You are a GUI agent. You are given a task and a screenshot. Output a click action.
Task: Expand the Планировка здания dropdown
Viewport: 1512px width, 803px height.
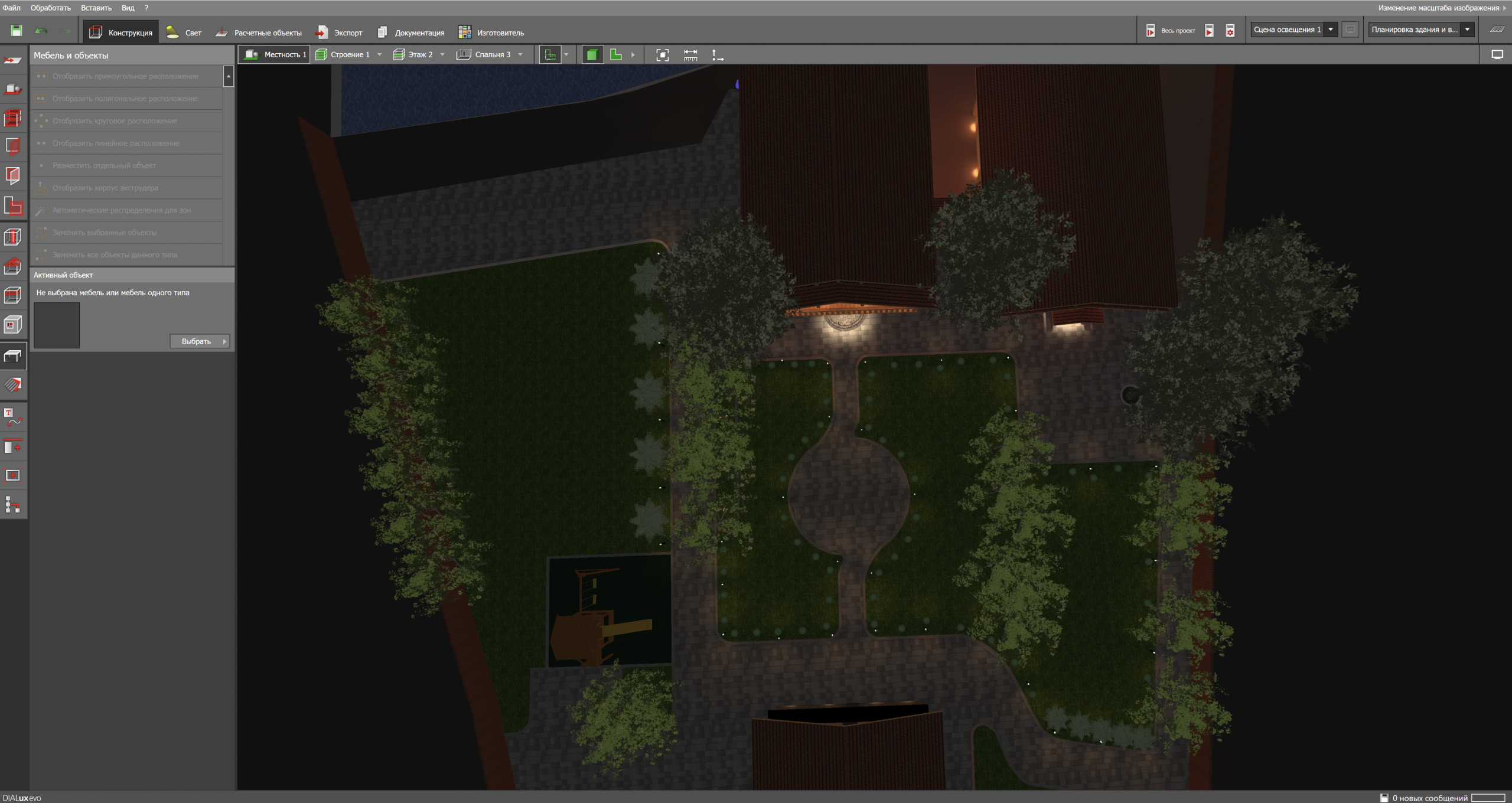pos(1467,30)
